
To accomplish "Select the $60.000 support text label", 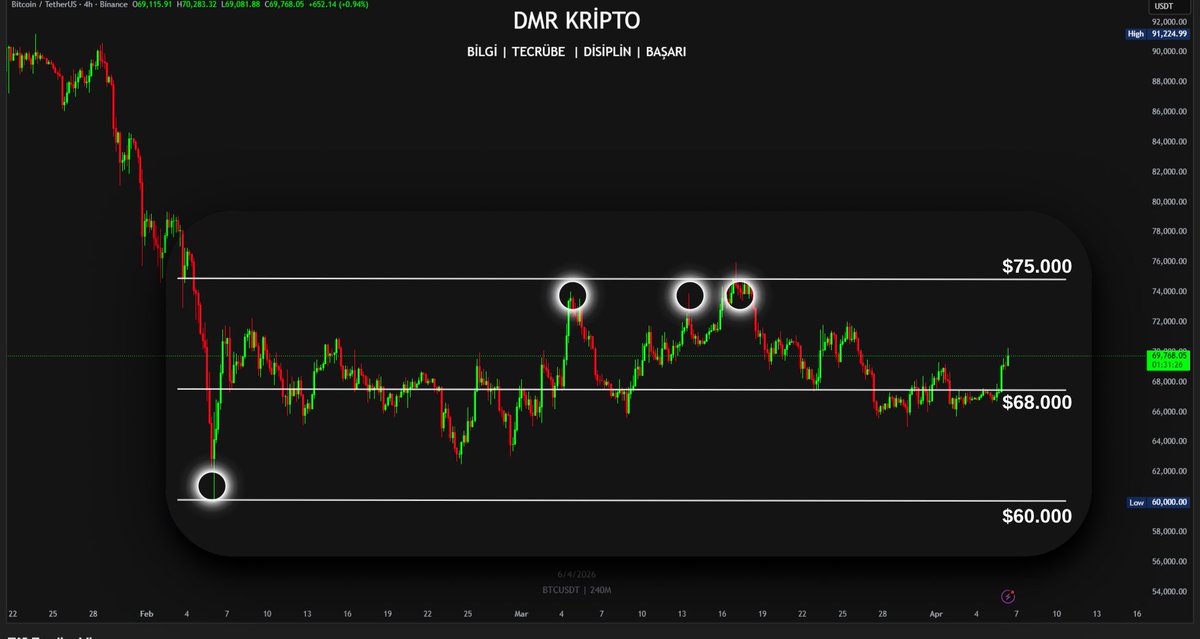I will (1037, 516).
